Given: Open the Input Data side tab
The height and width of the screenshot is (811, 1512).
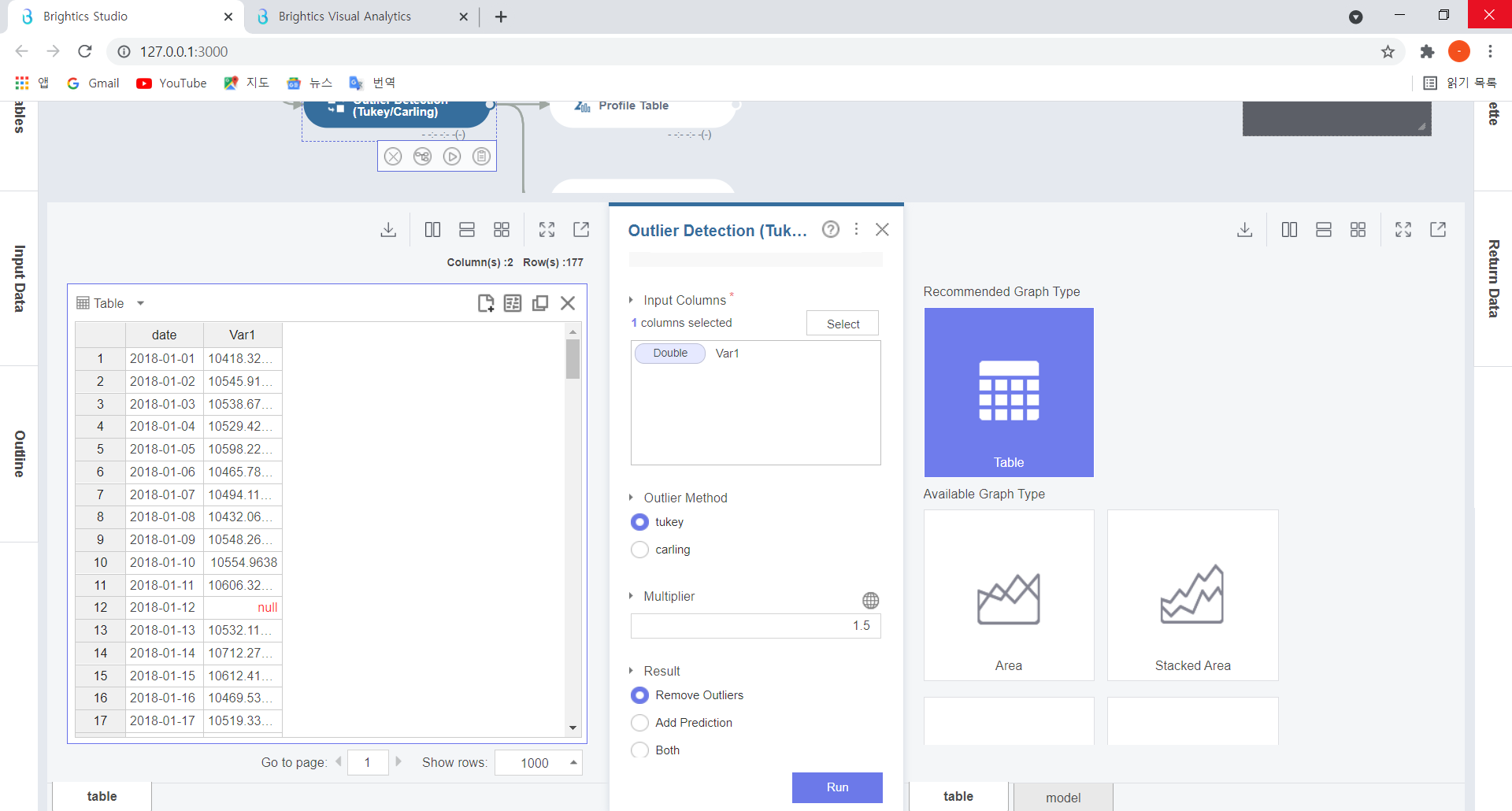Looking at the screenshot, I should pos(19,278).
